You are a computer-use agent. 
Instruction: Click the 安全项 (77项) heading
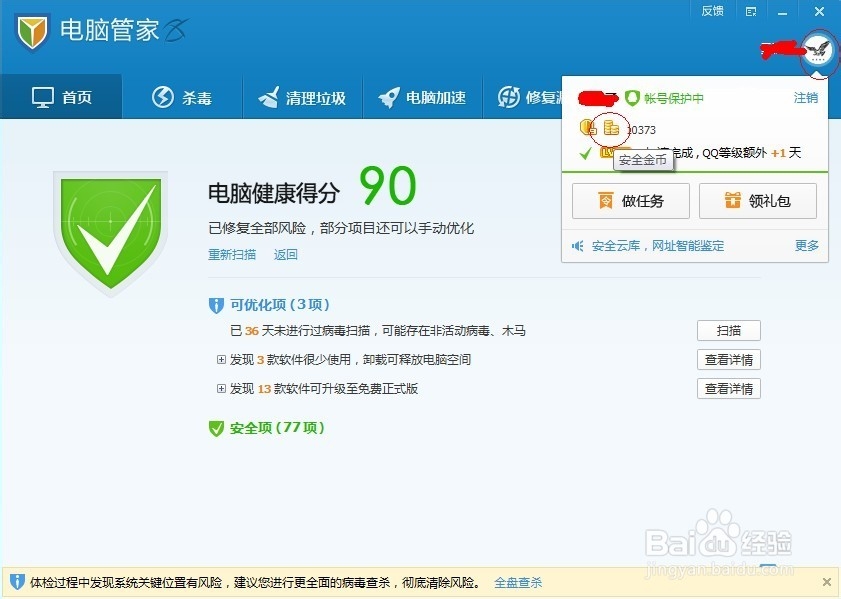[x=277, y=428]
